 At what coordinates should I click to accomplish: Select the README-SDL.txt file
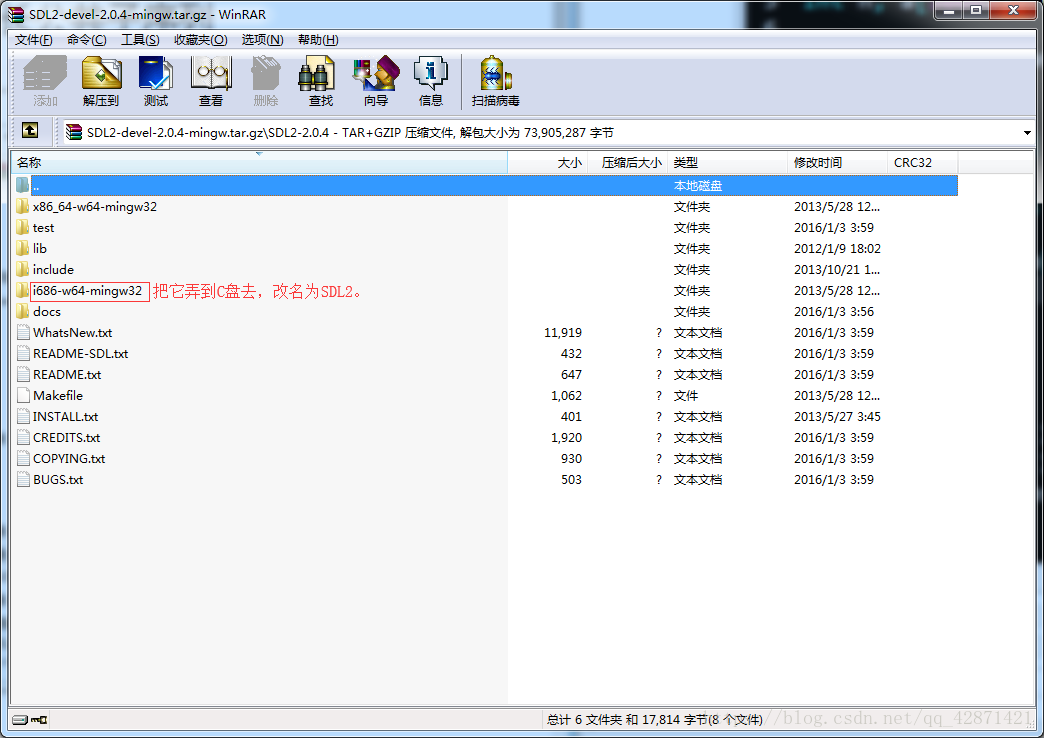click(x=81, y=354)
